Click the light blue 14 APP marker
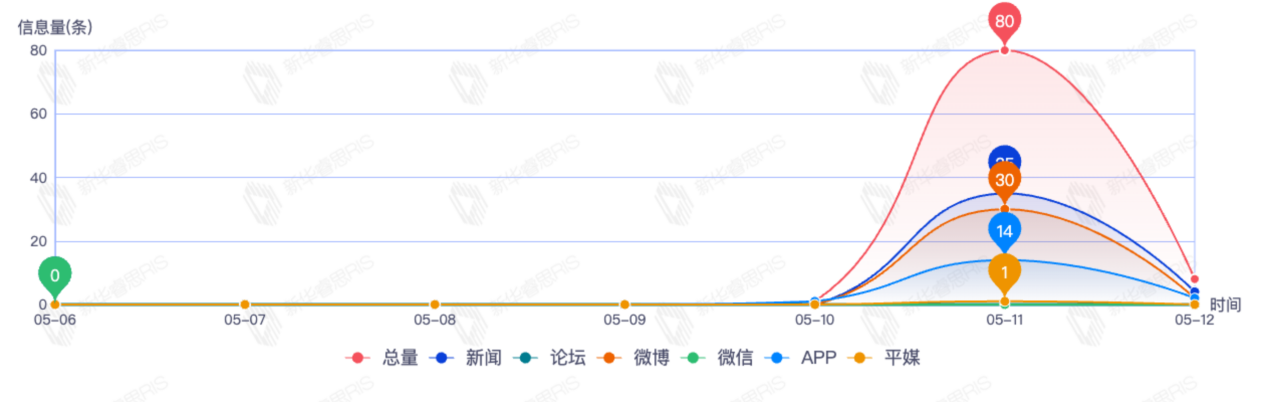Screen dimensions: 1265x402 (x=1005, y=231)
